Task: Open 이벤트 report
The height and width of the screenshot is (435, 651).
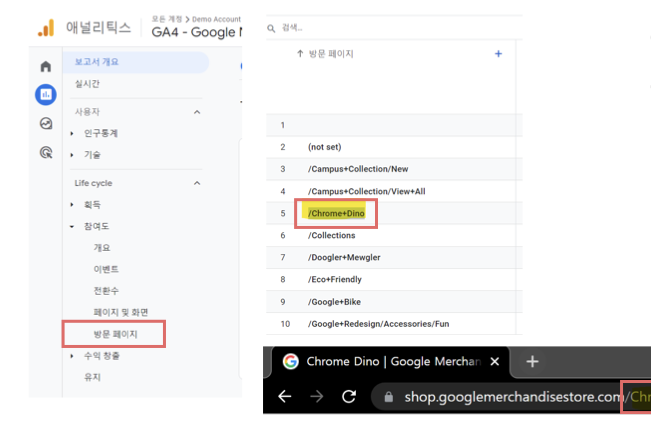Action: pyautogui.click(x=106, y=269)
